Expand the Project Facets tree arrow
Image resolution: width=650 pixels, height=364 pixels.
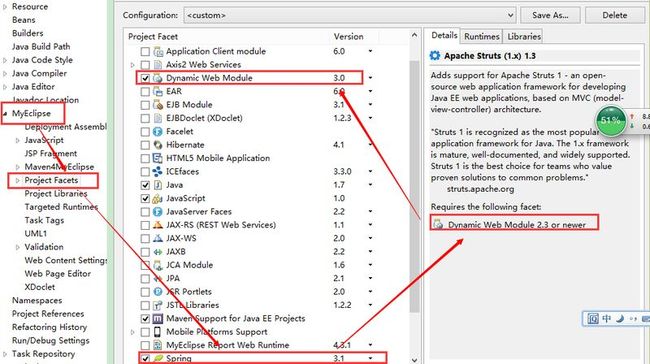[x=17, y=180]
